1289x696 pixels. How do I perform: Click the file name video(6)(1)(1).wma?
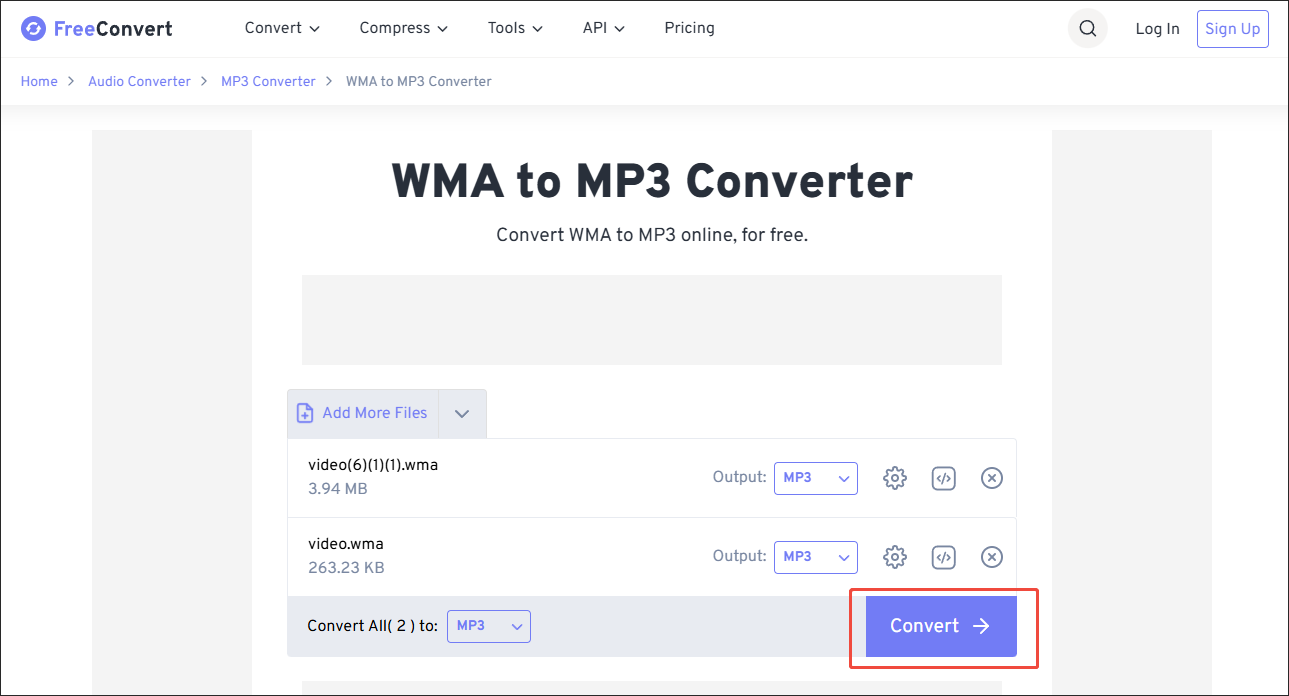(x=373, y=465)
